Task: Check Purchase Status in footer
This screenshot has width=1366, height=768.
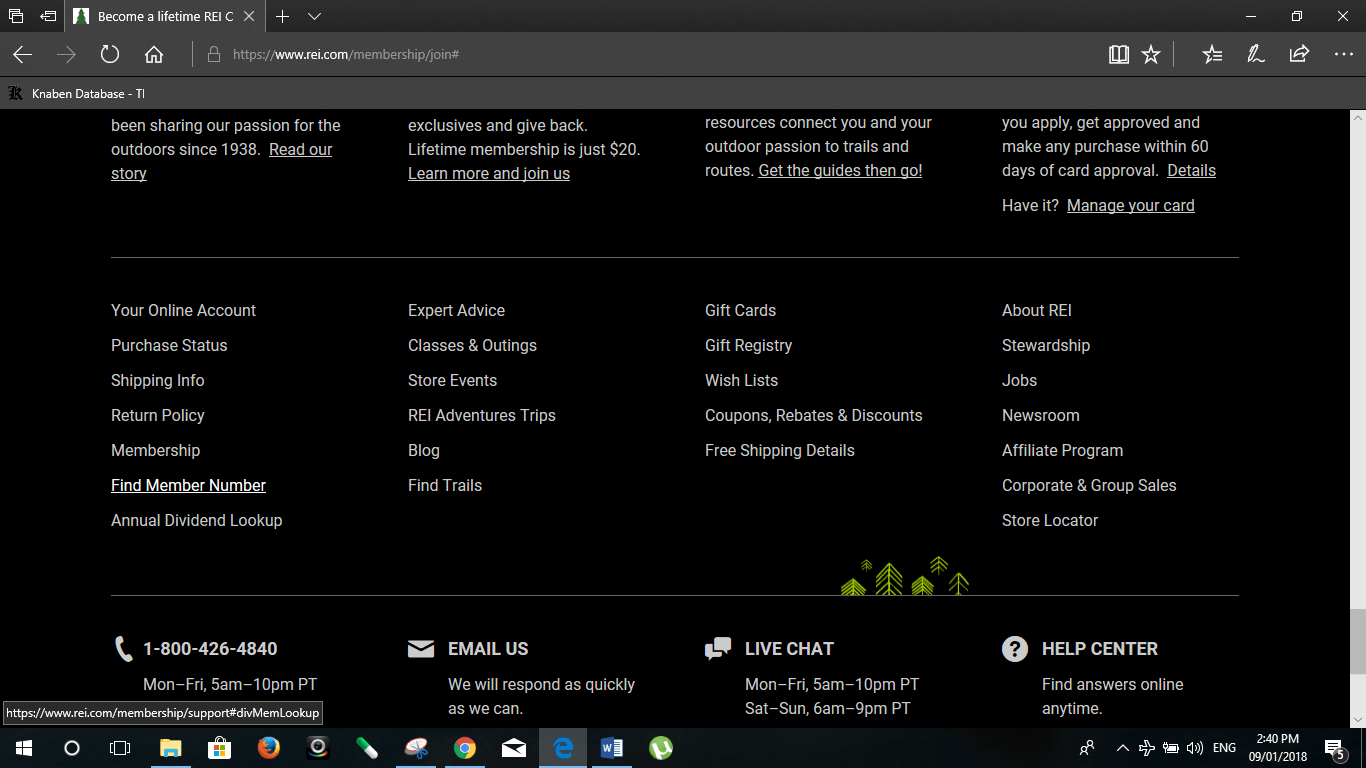Action: pyautogui.click(x=169, y=345)
